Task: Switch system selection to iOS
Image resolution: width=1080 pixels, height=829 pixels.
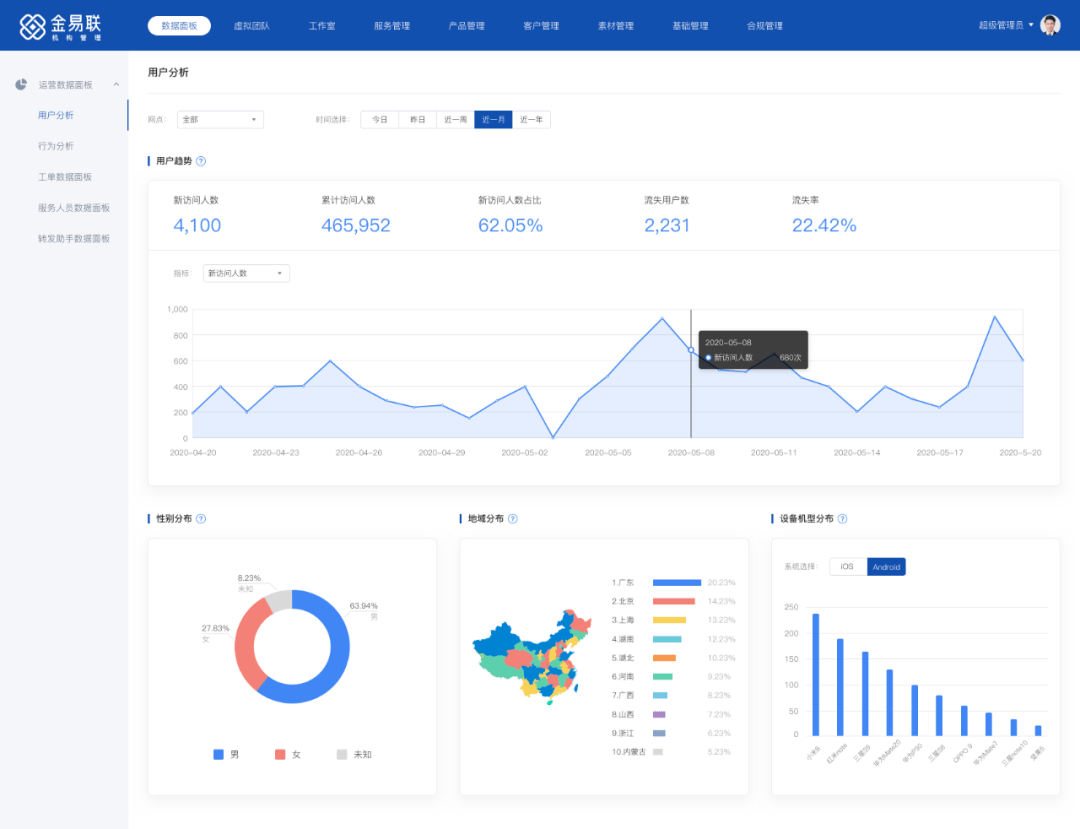Action: pyautogui.click(x=847, y=567)
